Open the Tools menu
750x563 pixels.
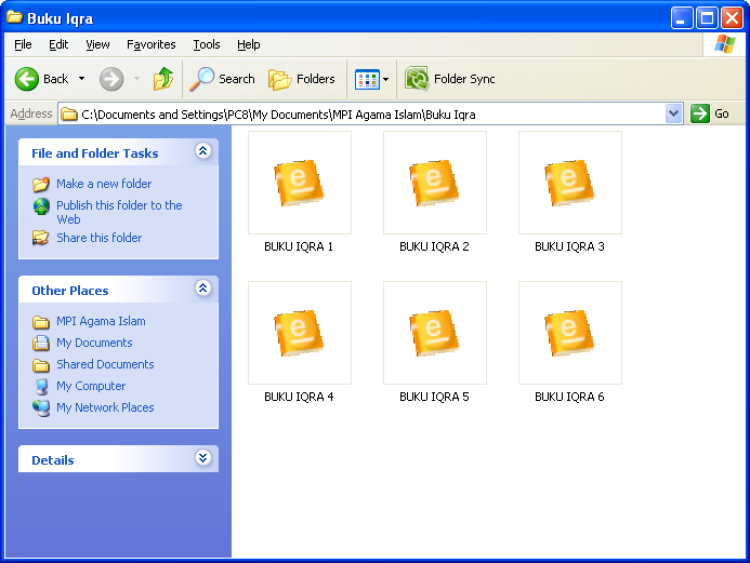pyautogui.click(x=207, y=44)
